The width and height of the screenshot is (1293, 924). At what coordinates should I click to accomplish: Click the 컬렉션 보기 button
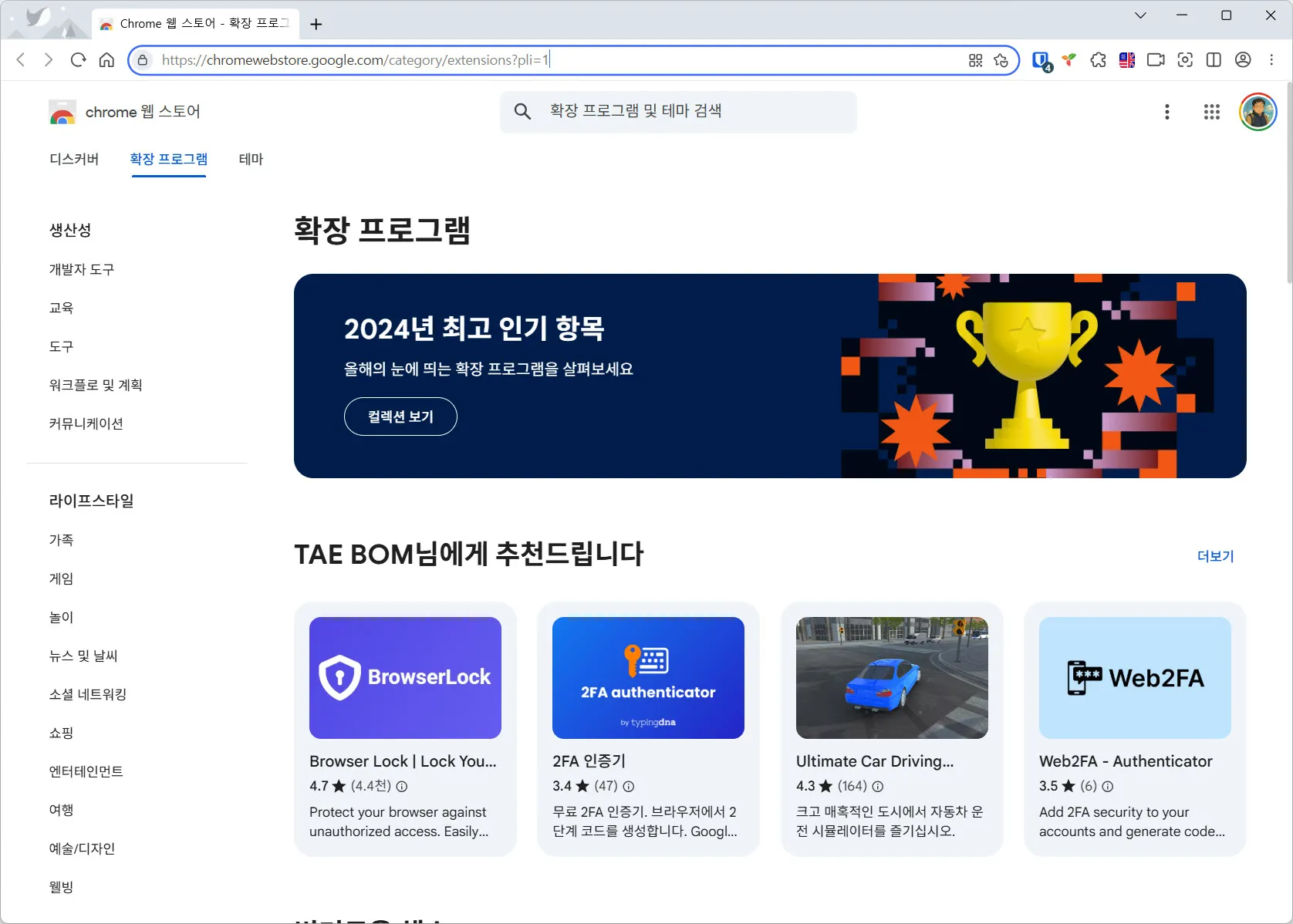tap(400, 416)
